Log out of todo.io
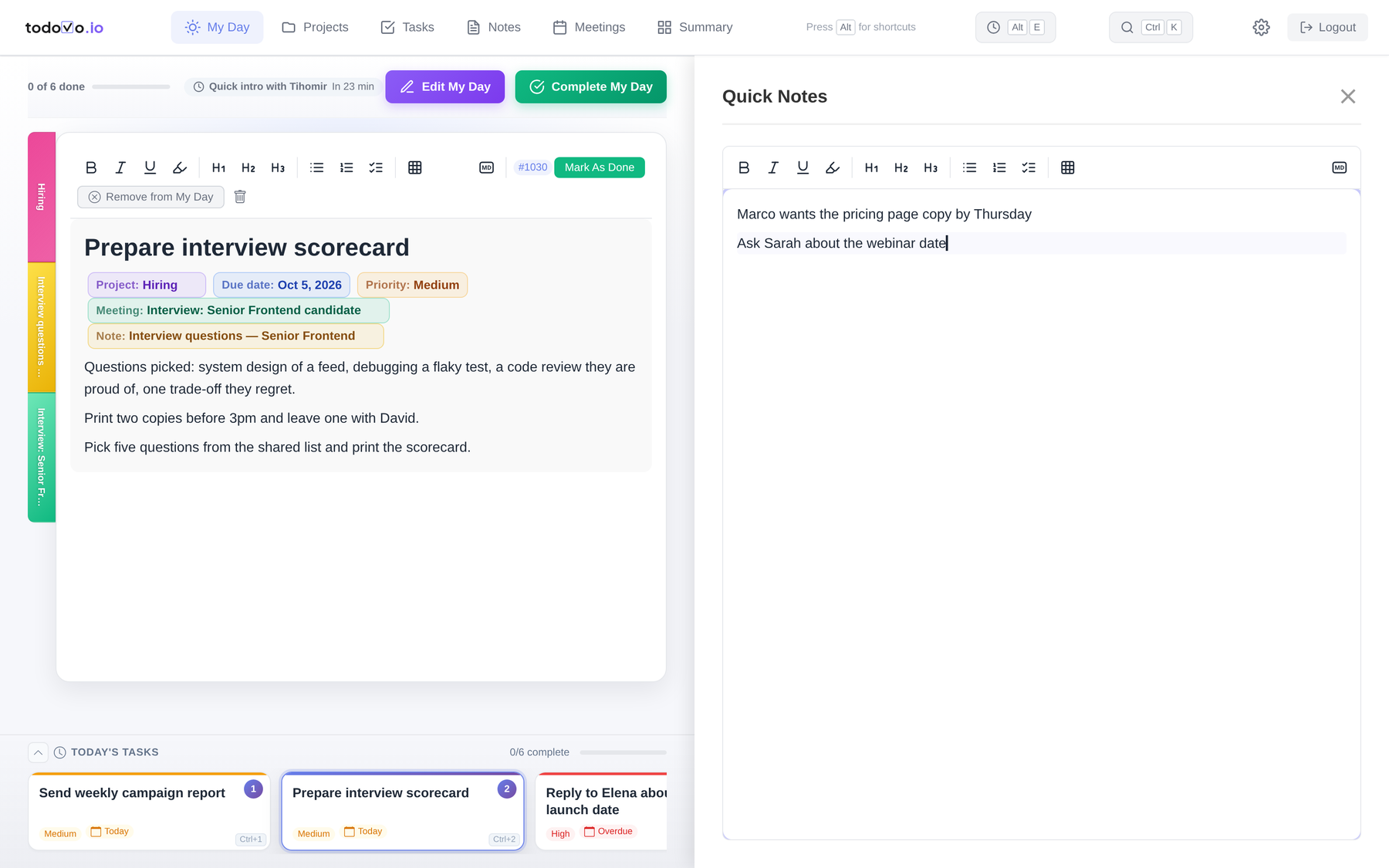Image resolution: width=1389 pixels, height=868 pixels. [1327, 27]
